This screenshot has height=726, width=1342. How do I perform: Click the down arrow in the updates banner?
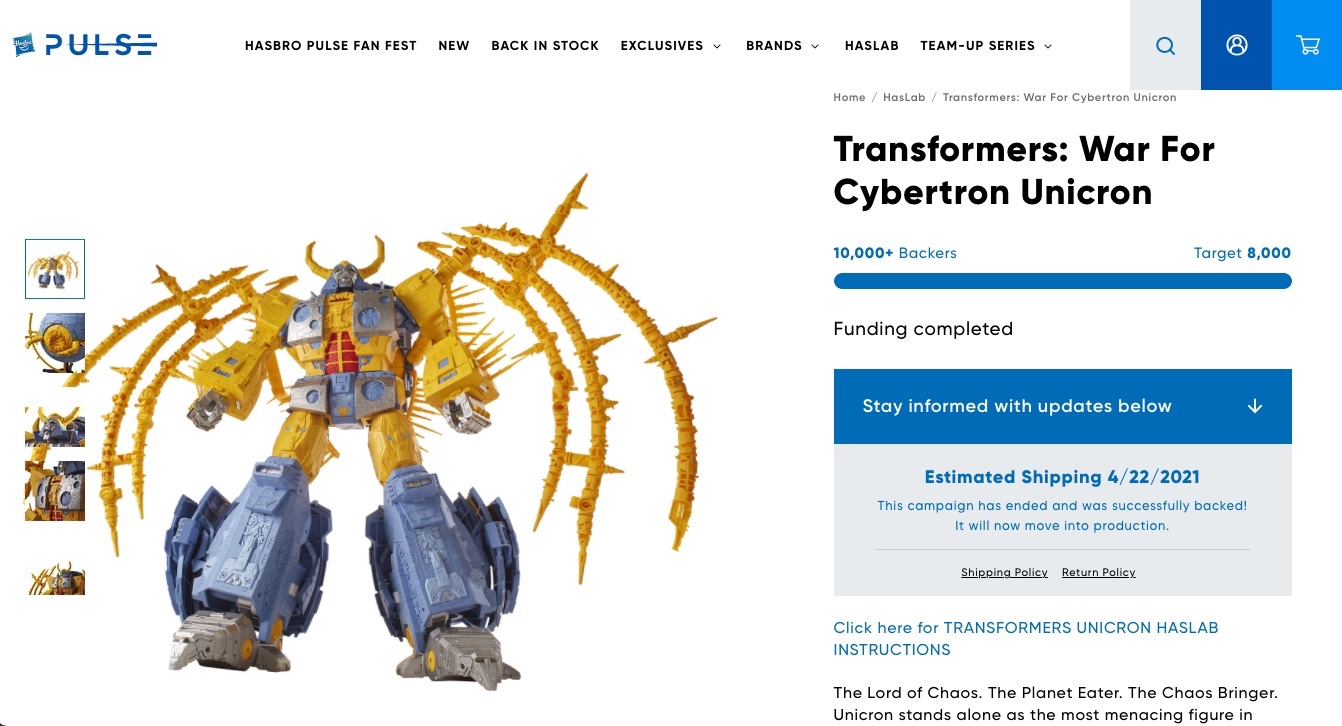tap(1255, 406)
